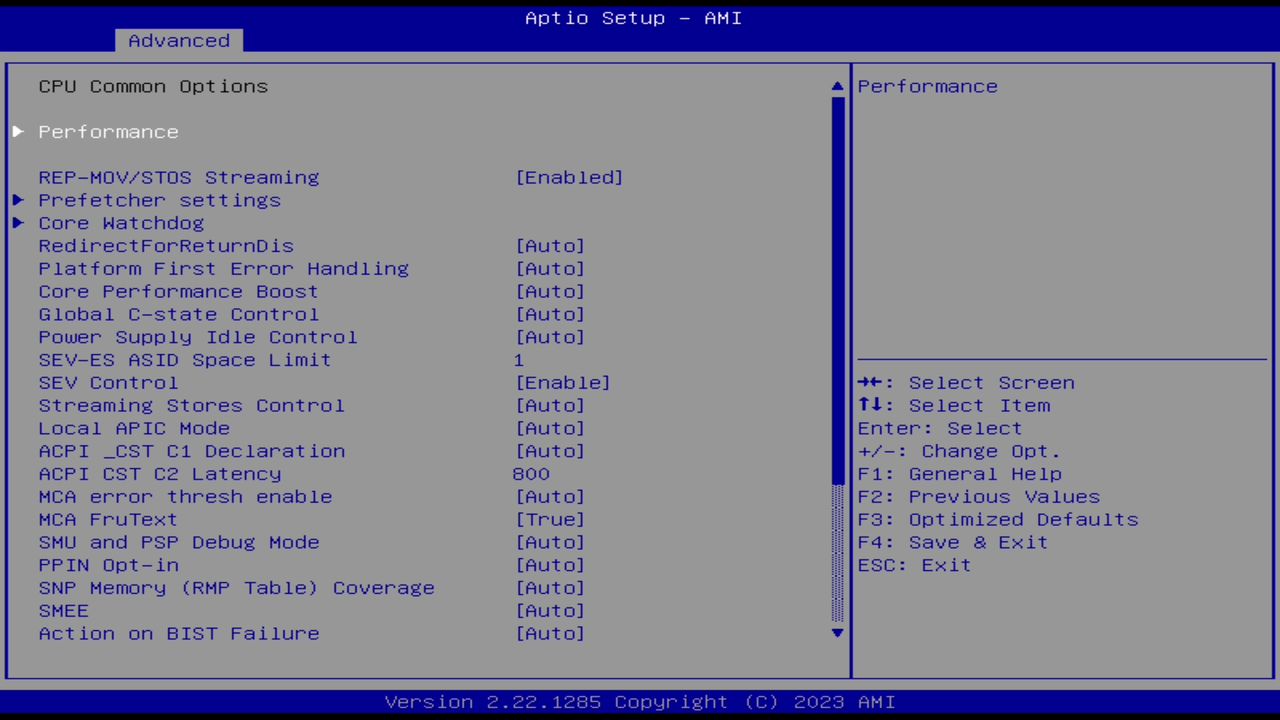Click the Version 2.22.1285 copyright footer
The image size is (1280, 720).
pos(640,702)
